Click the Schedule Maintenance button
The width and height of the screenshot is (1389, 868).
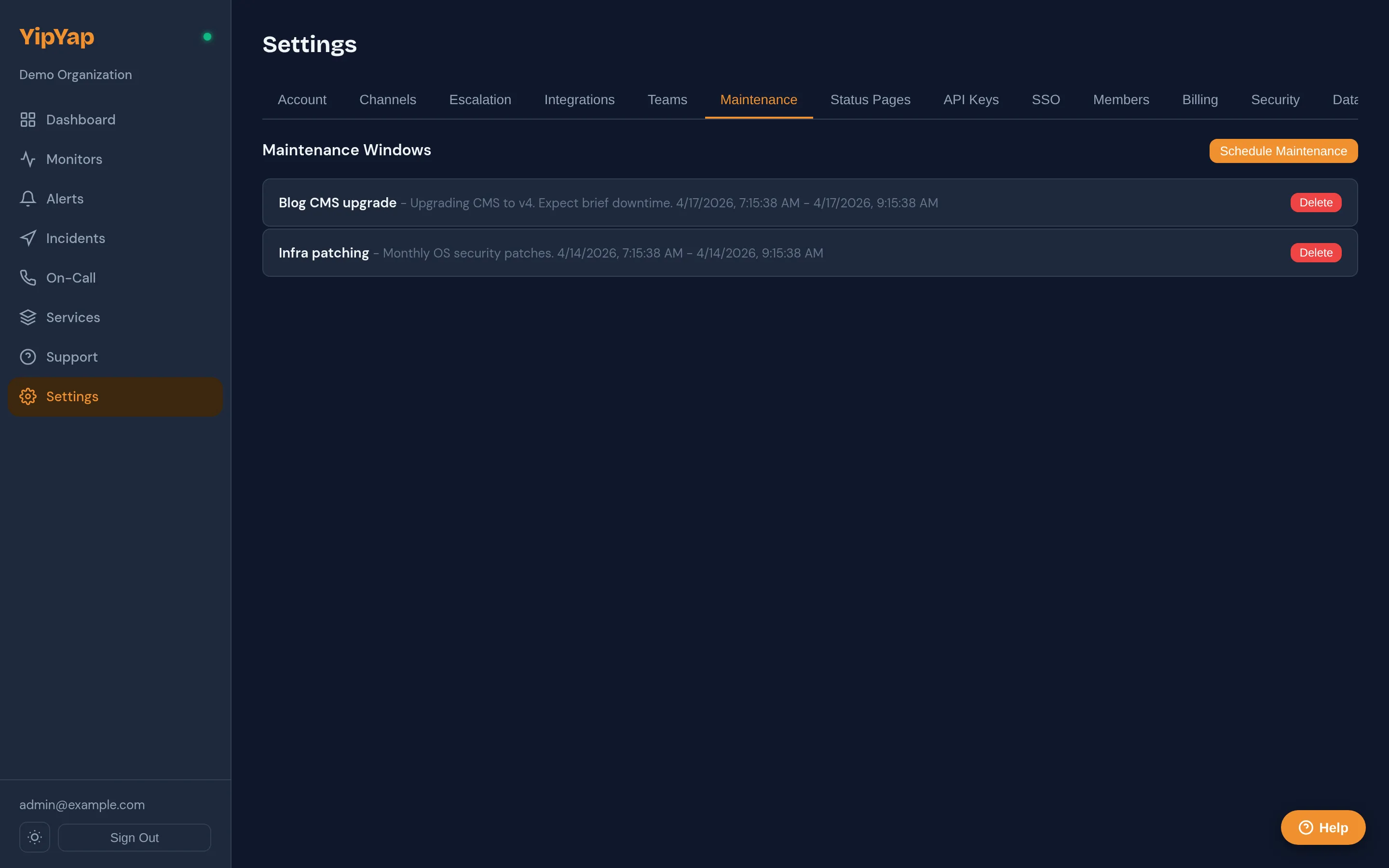coord(1283,151)
